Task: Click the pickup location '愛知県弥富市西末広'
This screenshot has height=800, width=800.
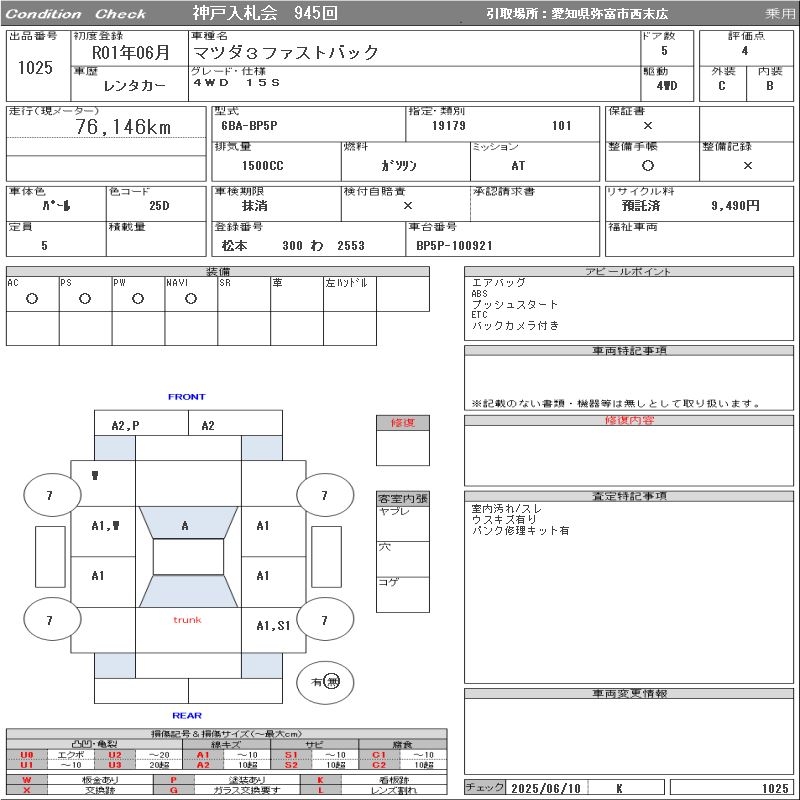Action: click(609, 14)
